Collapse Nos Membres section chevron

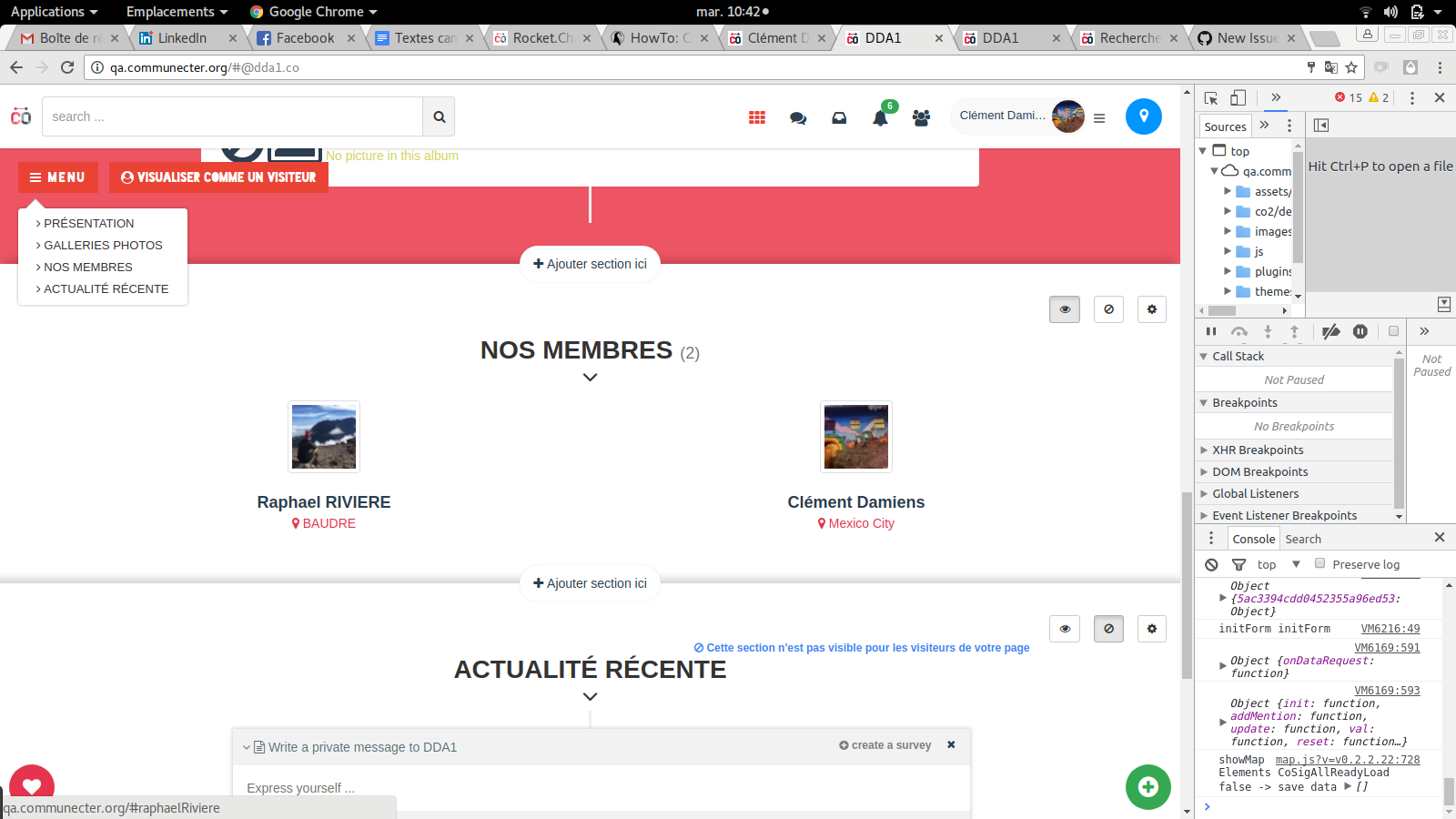point(590,377)
